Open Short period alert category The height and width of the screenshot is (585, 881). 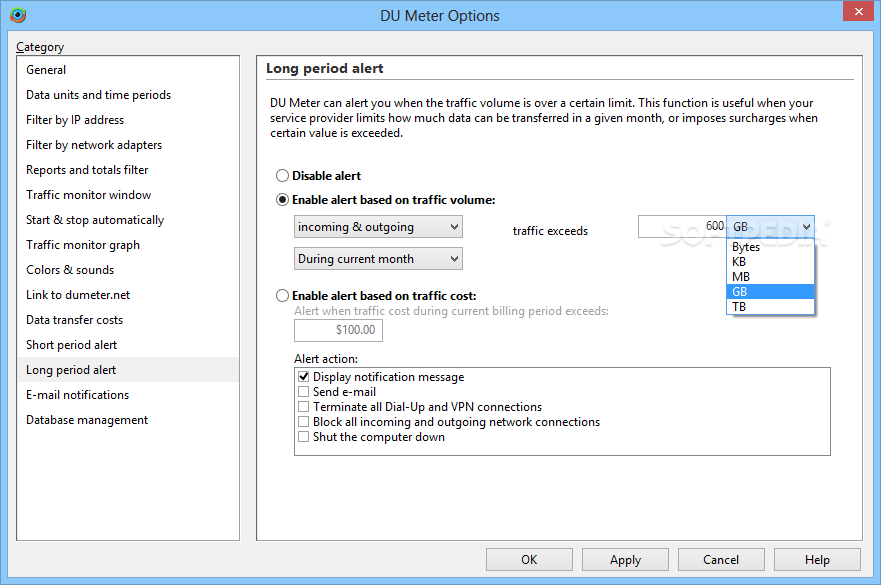(x=128, y=345)
